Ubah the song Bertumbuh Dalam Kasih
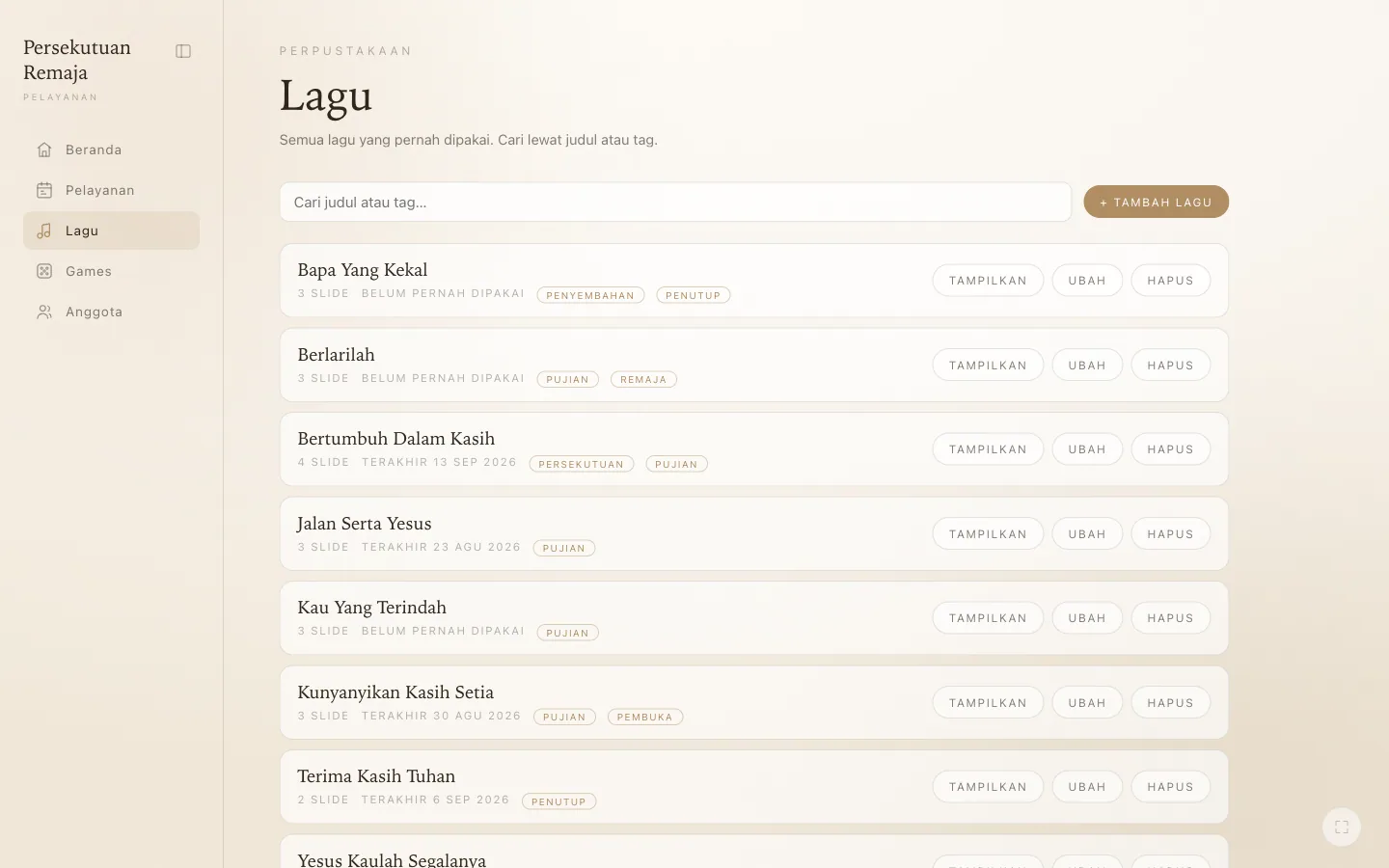The width and height of the screenshot is (1389, 868). tap(1087, 449)
